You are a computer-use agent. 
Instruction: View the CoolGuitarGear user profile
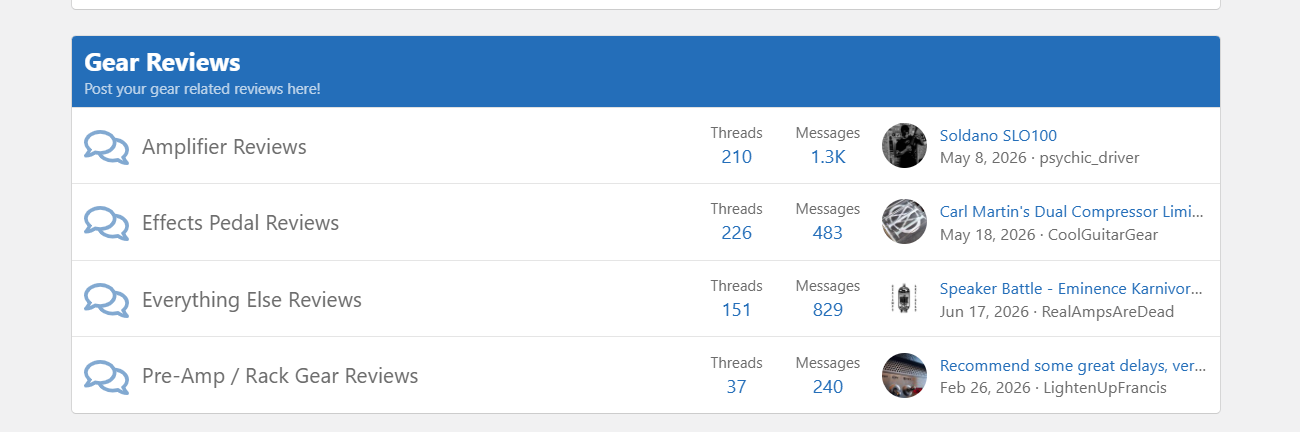[1103, 235]
